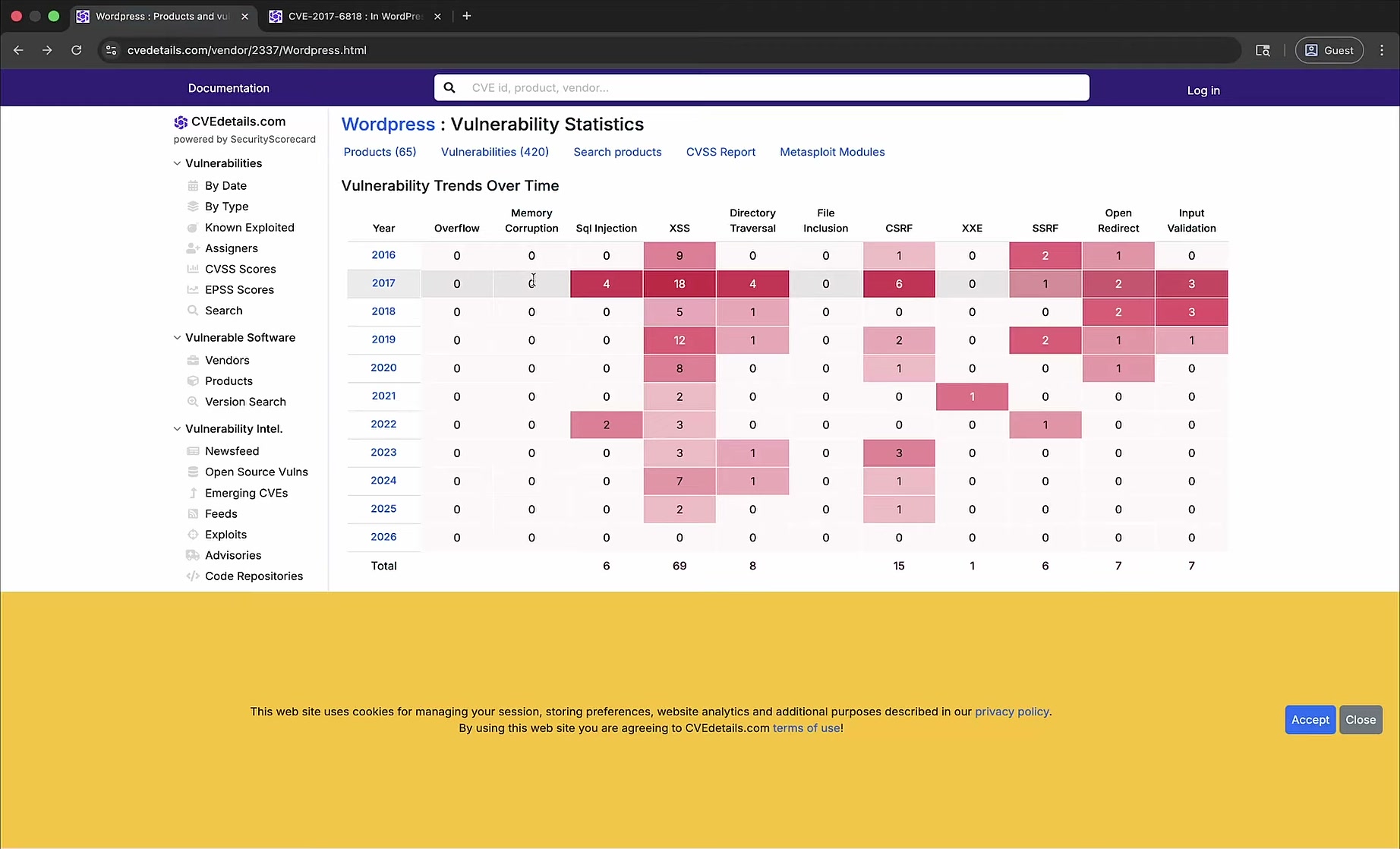This screenshot has height=849, width=1400.
Task: Open the CVSS Report tab link
Action: click(720, 152)
